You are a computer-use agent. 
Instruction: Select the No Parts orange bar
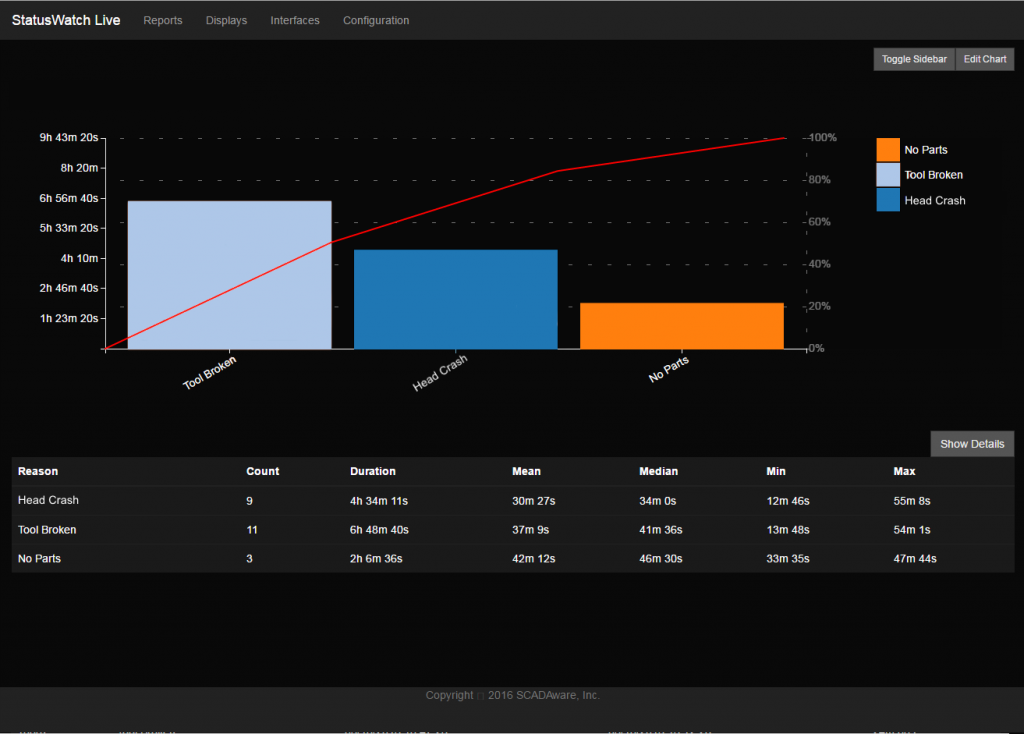681,324
